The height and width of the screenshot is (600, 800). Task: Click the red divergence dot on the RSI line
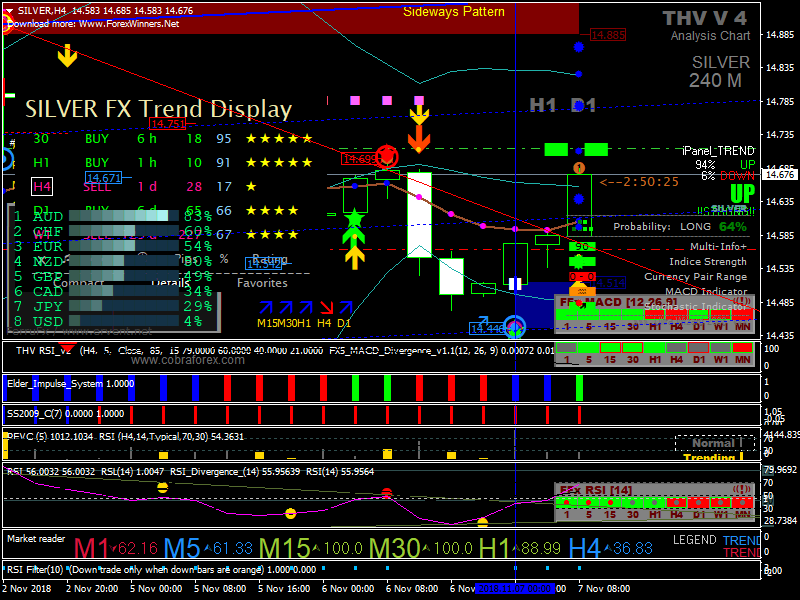click(387, 493)
